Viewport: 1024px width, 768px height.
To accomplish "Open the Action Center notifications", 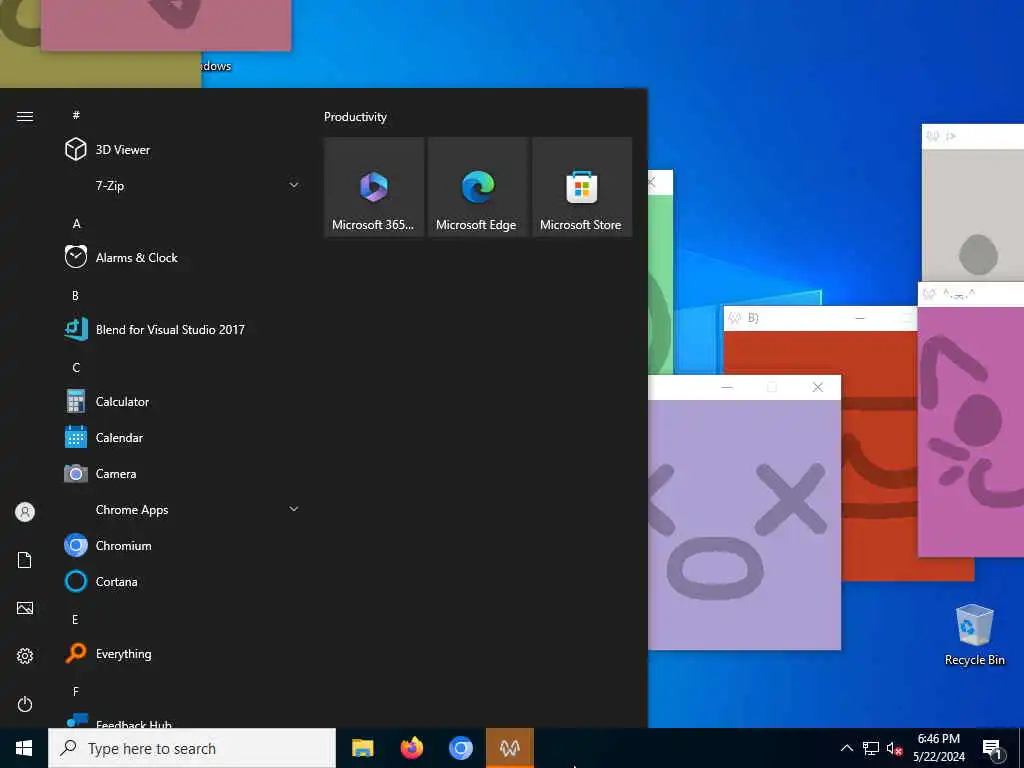I will coord(993,748).
